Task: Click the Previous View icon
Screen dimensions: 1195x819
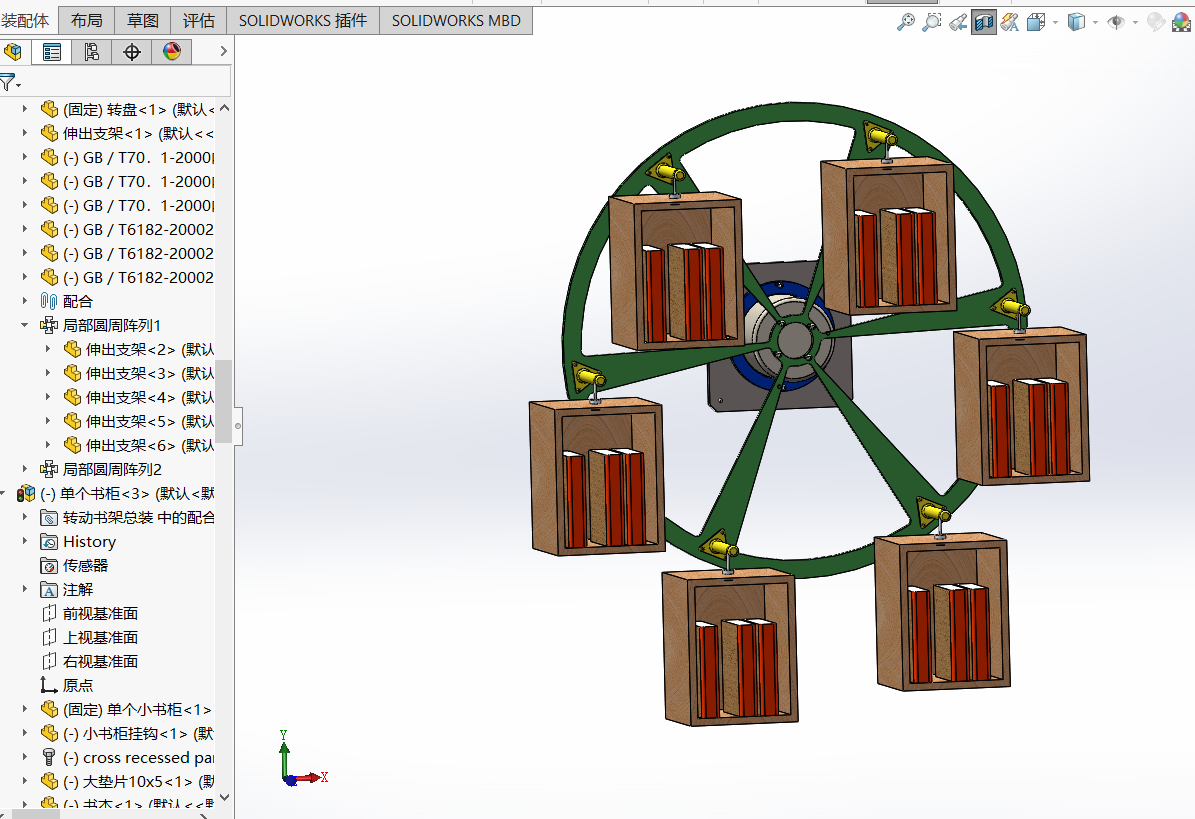Action: point(958,22)
